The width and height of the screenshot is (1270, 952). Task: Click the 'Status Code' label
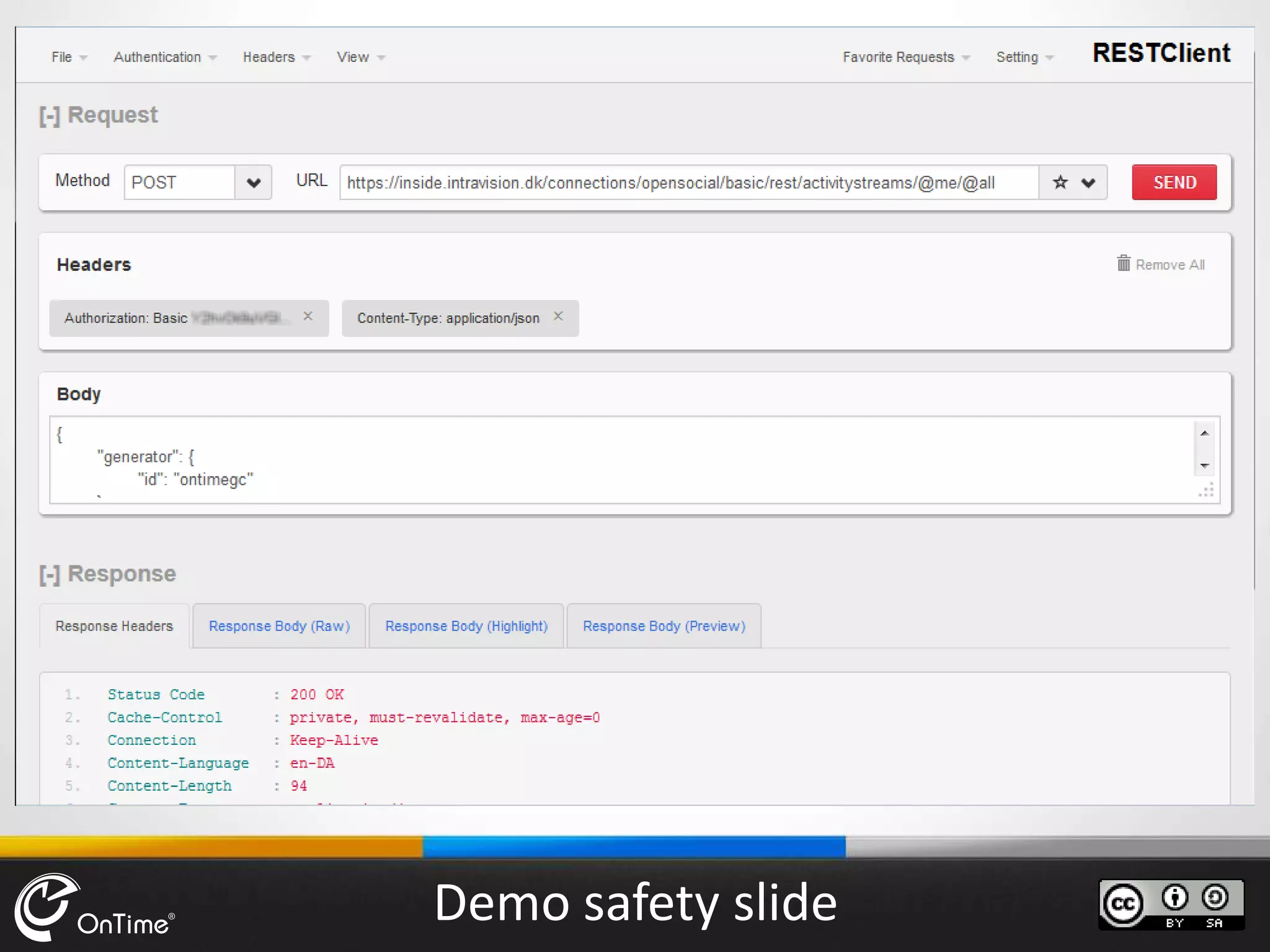click(156, 695)
